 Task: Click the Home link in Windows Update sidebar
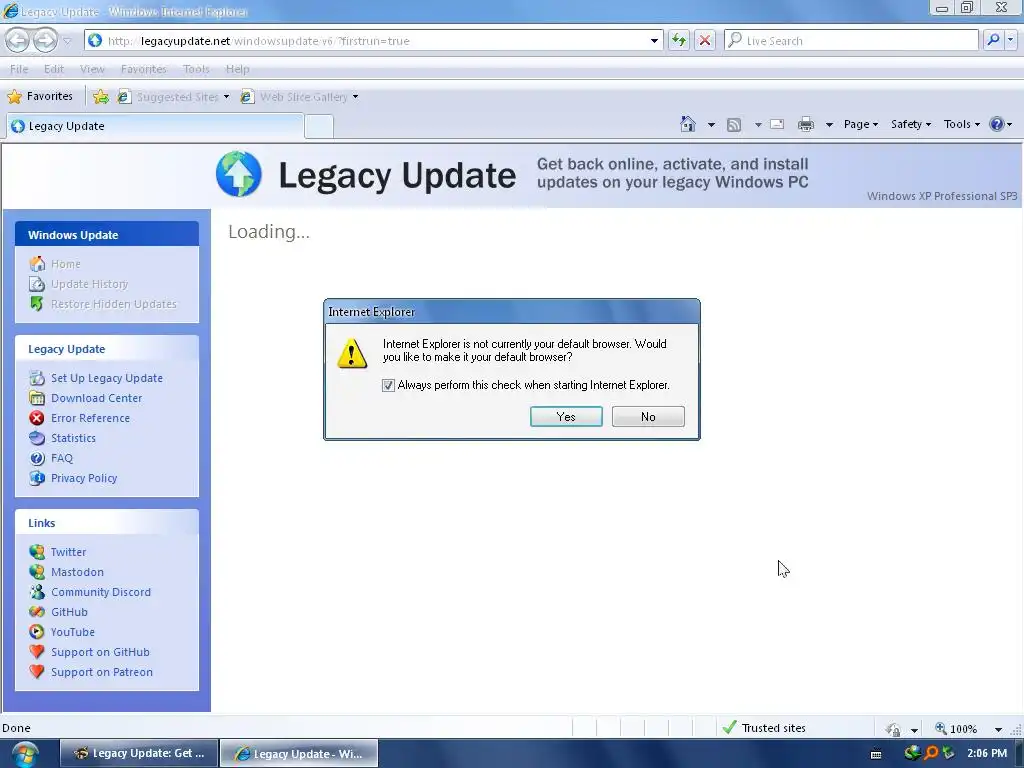[65, 264]
